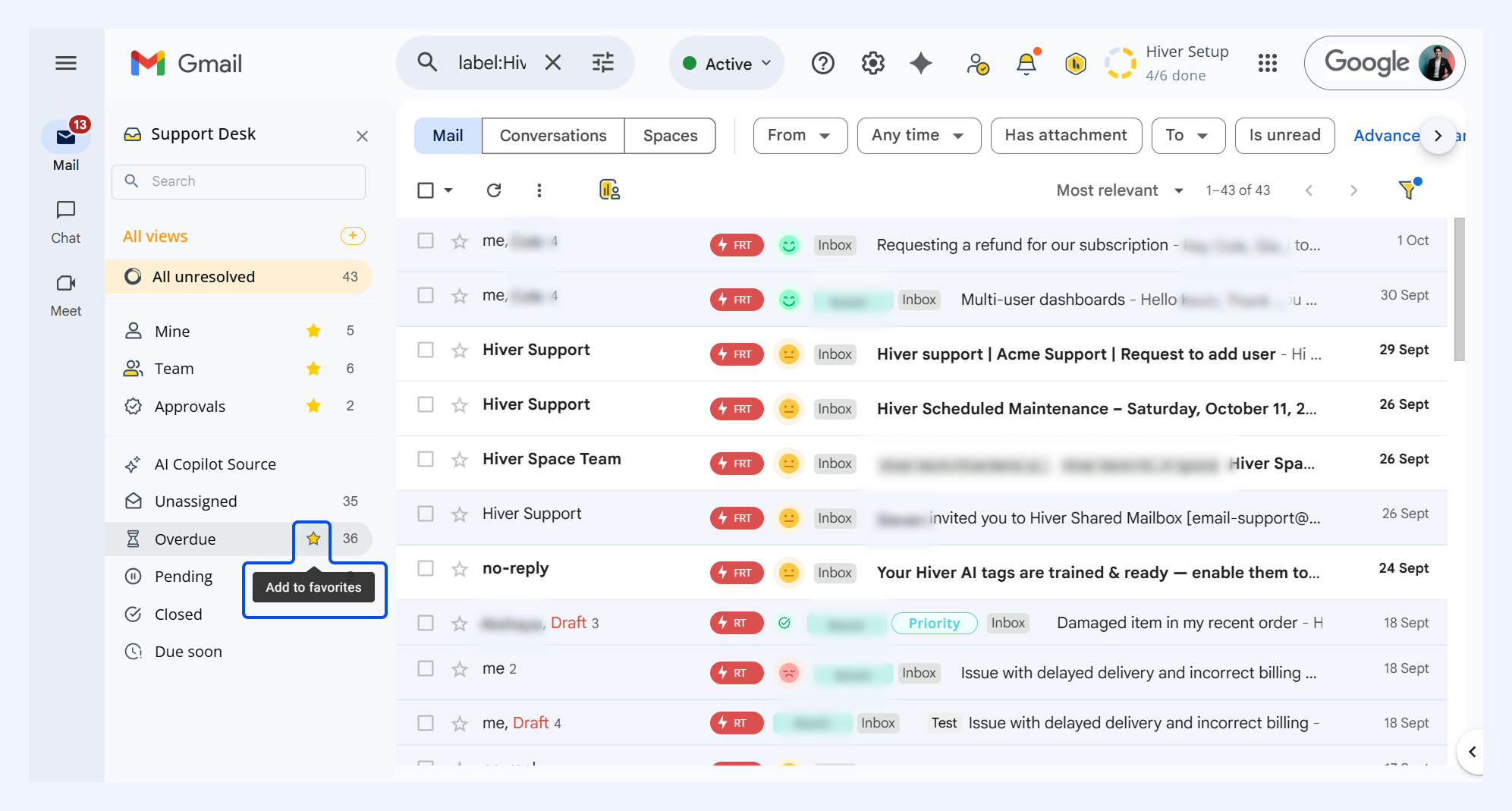Filter by Has attachment

point(1066,136)
